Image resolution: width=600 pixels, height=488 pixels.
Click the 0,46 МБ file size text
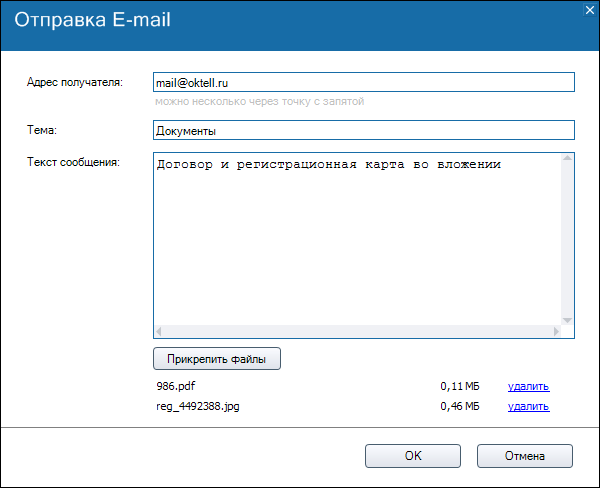pyautogui.click(x=460, y=406)
